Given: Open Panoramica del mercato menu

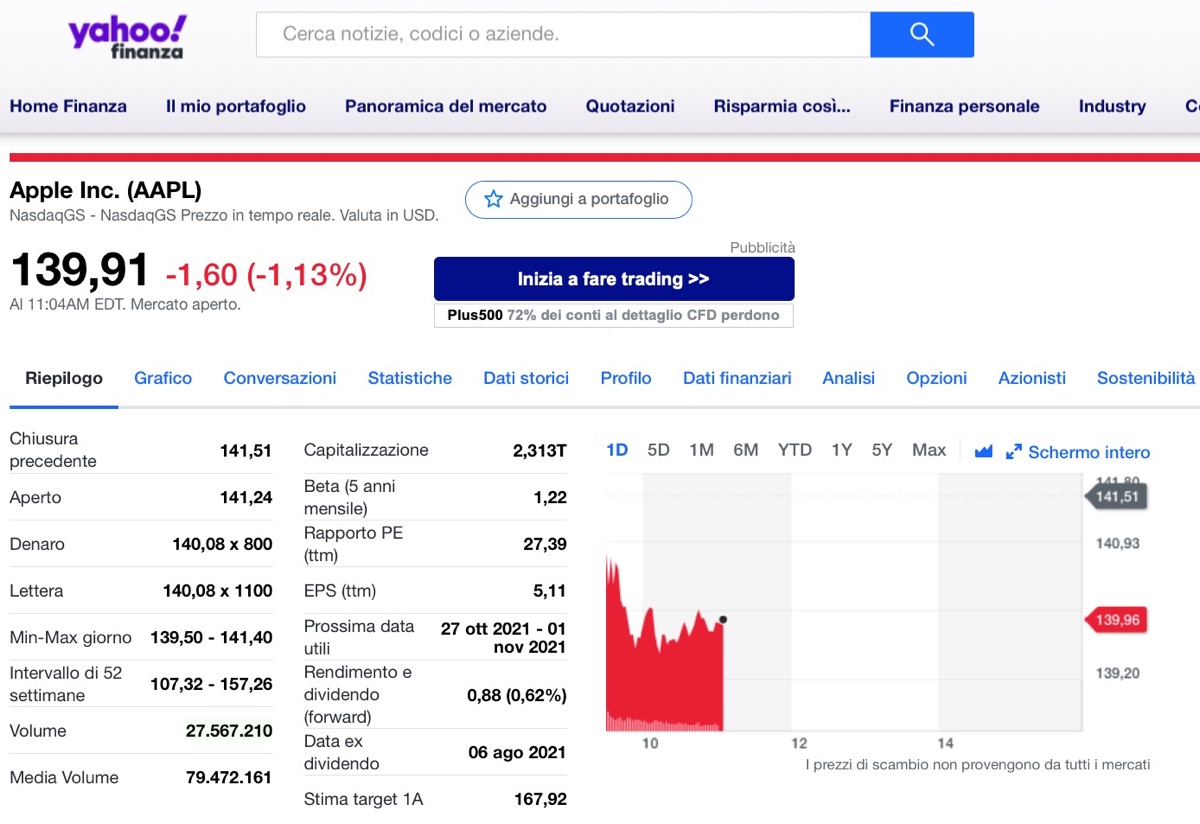Looking at the screenshot, I should pos(446,106).
